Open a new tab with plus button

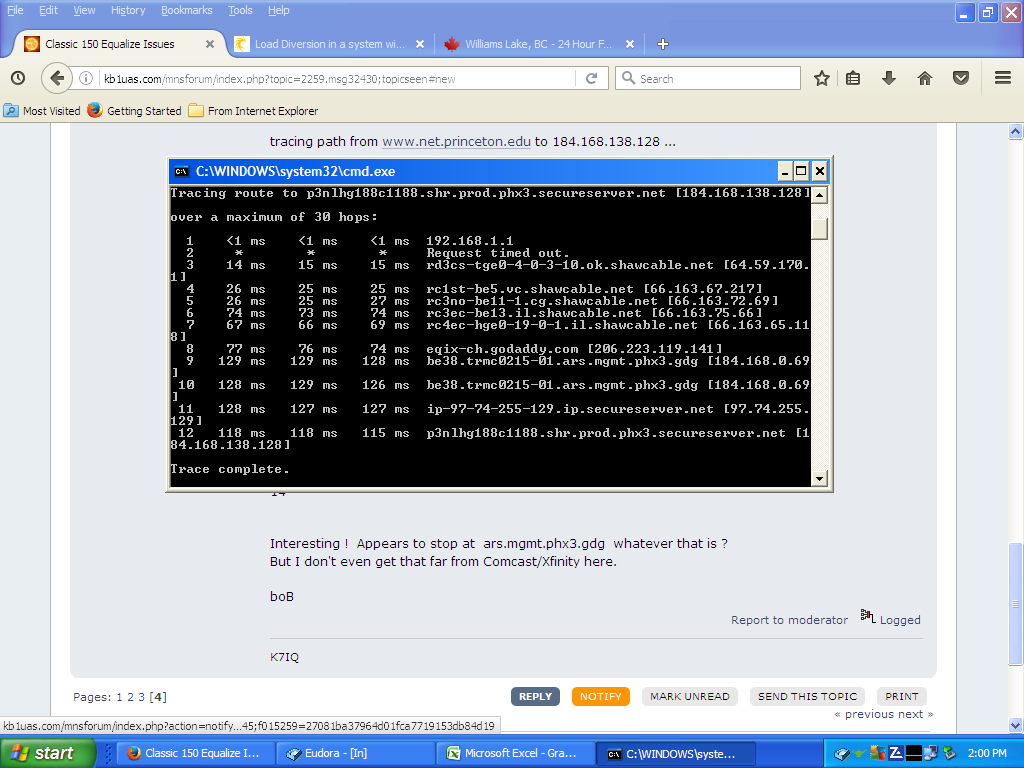662,44
